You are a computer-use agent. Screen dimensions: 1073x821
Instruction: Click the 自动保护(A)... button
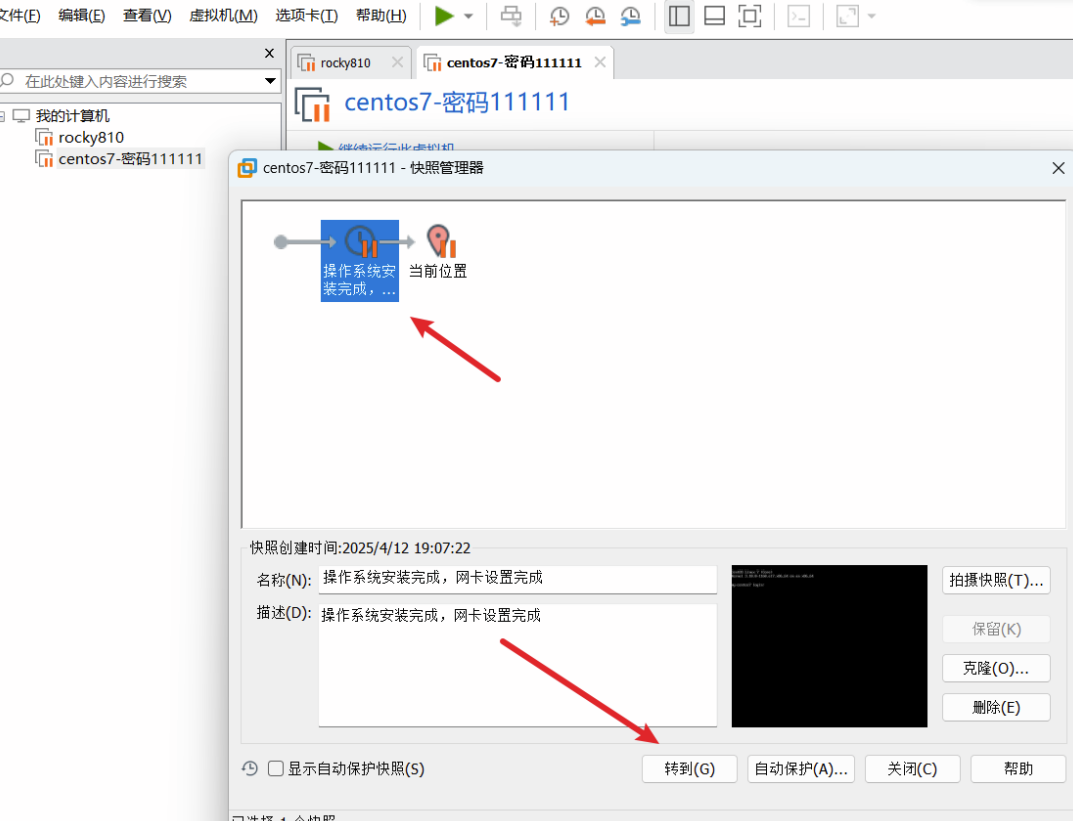[801, 769]
